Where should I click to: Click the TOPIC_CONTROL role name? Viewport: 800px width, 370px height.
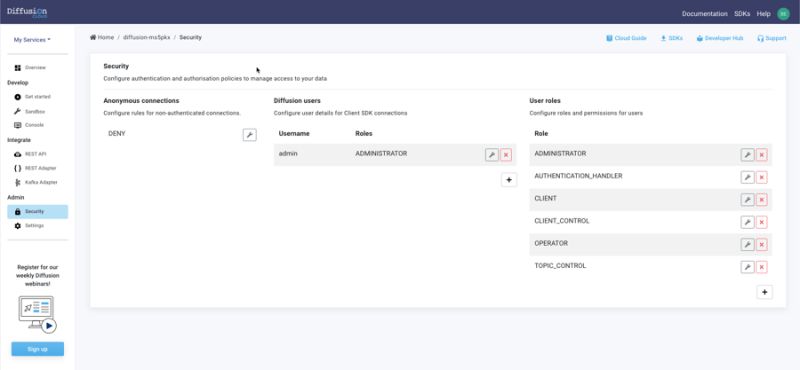tap(560, 266)
